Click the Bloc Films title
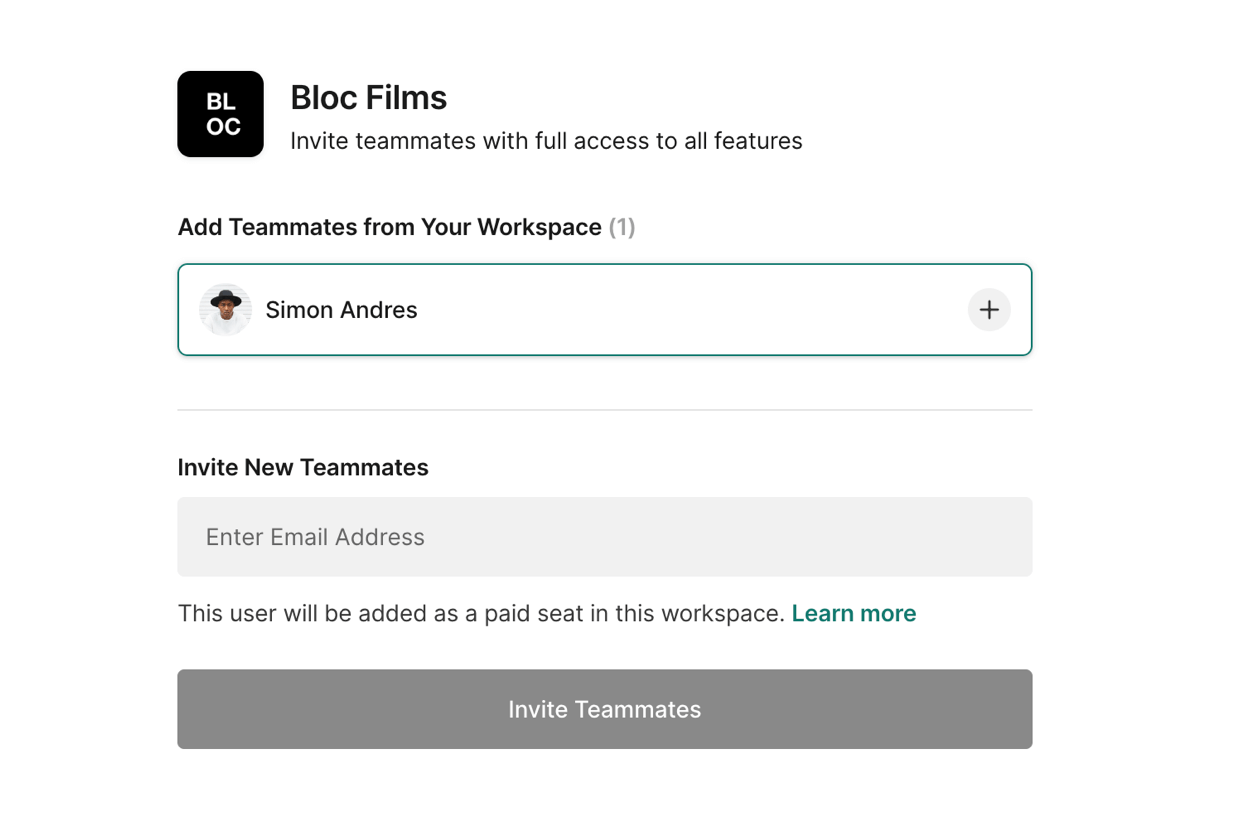 click(x=368, y=98)
